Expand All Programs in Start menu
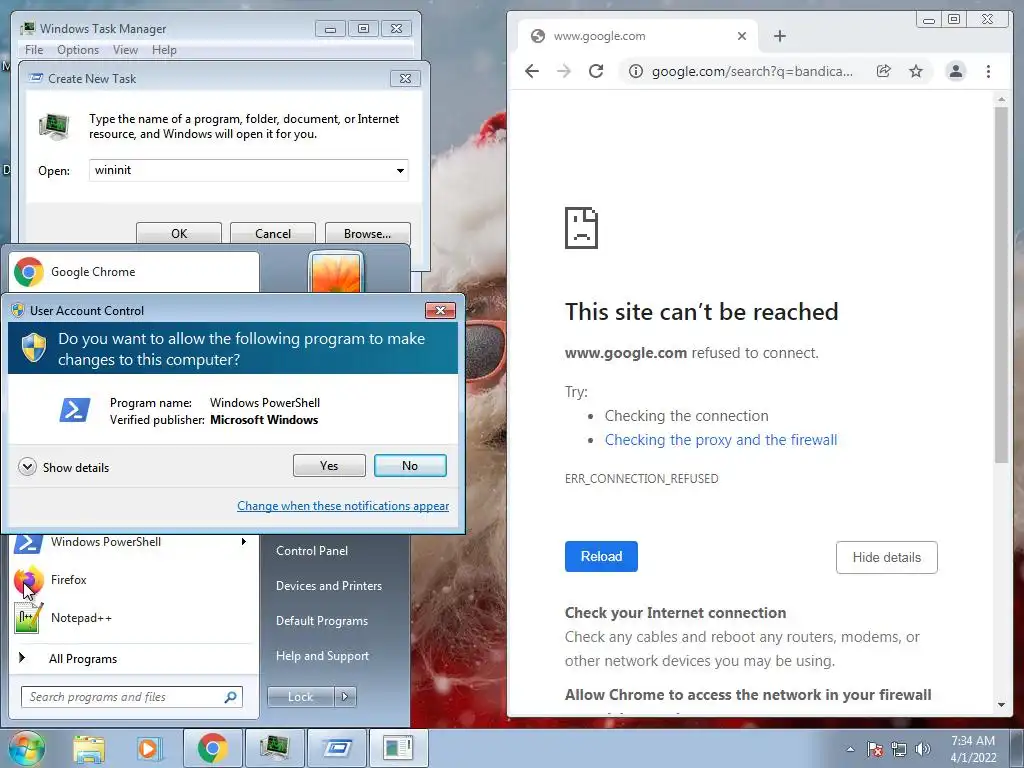Image resolution: width=1024 pixels, height=768 pixels. point(134,658)
